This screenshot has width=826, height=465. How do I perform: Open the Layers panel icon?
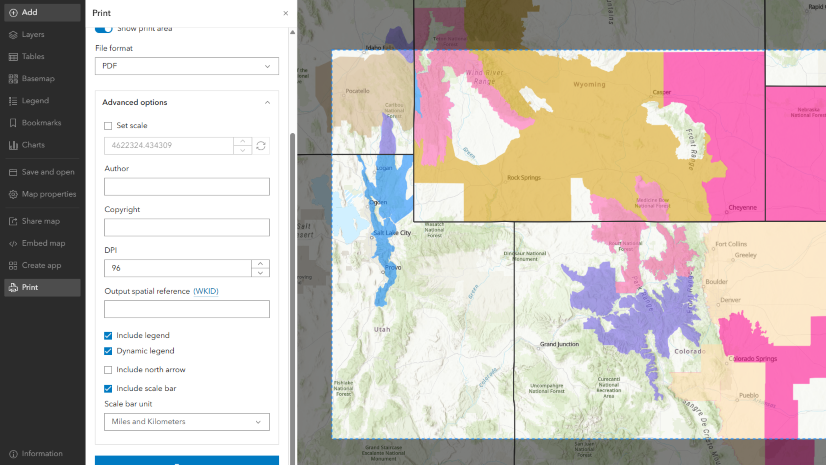point(13,35)
